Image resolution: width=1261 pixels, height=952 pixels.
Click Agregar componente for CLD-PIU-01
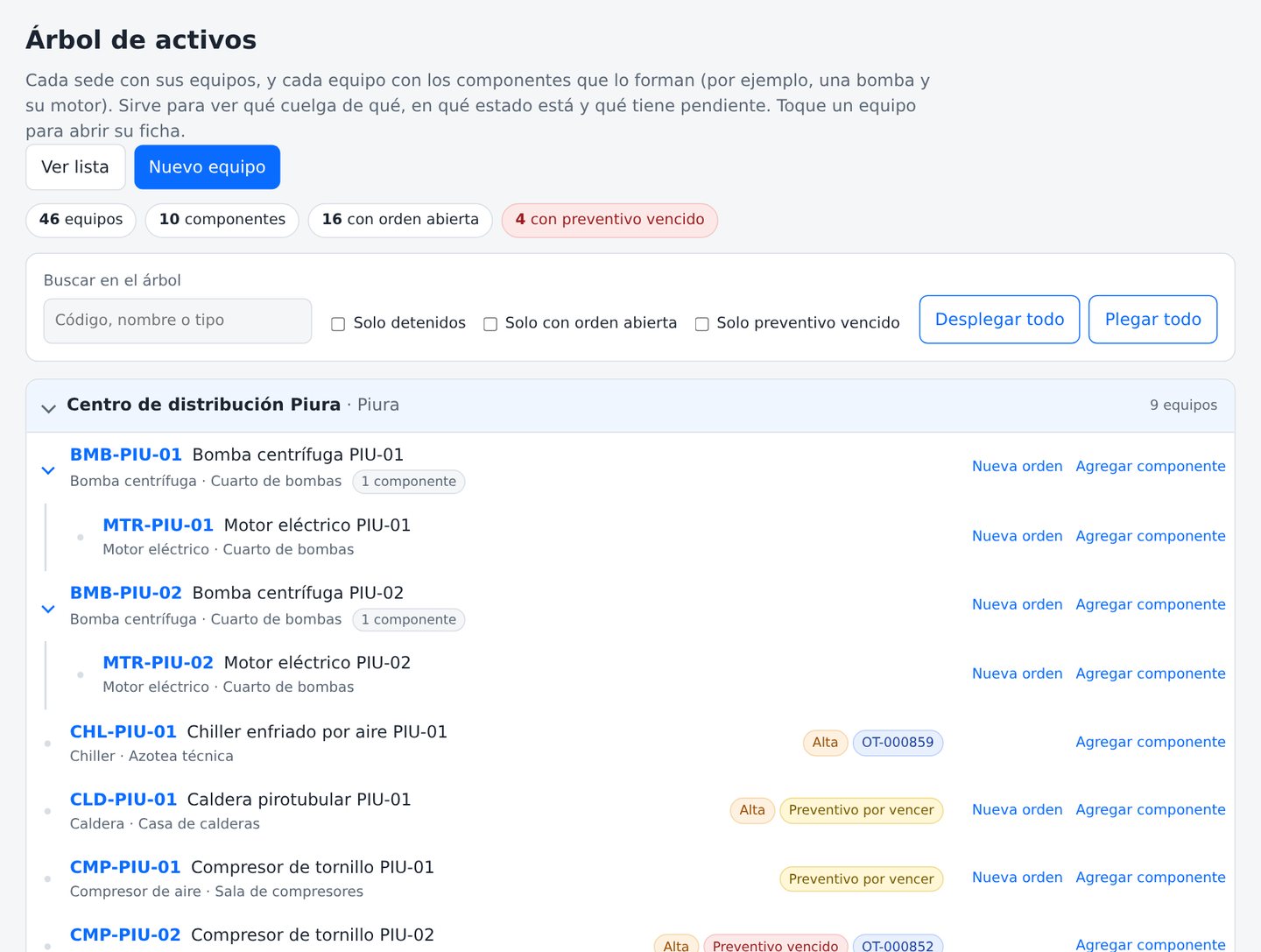tap(1151, 810)
